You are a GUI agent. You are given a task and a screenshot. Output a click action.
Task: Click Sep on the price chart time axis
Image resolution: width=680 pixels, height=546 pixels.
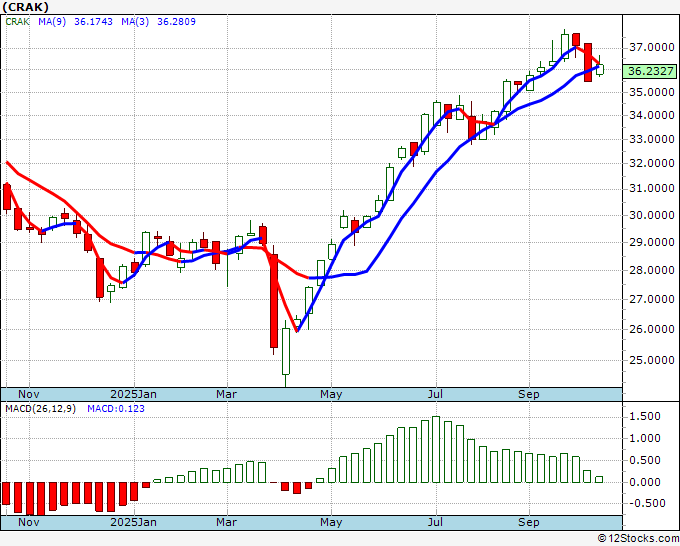coord(529,394)
